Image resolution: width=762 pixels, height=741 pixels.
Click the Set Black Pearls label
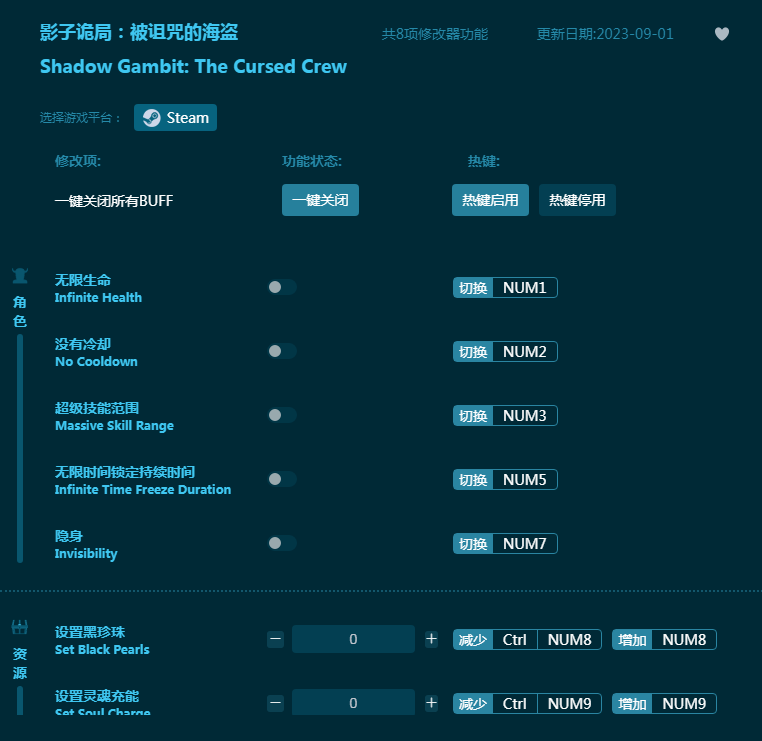click(102, 649)
